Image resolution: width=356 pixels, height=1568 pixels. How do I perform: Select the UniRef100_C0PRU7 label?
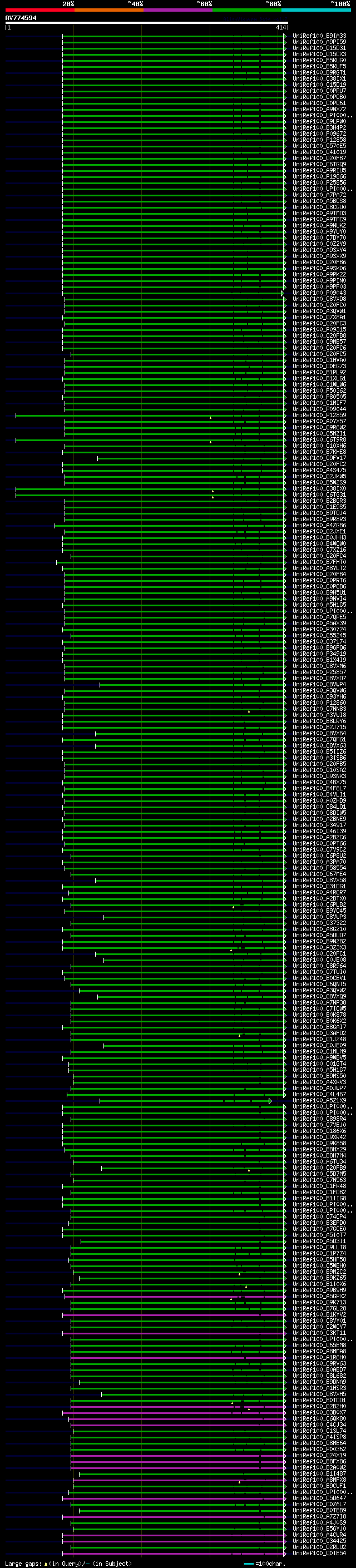[x=319, y=91]
